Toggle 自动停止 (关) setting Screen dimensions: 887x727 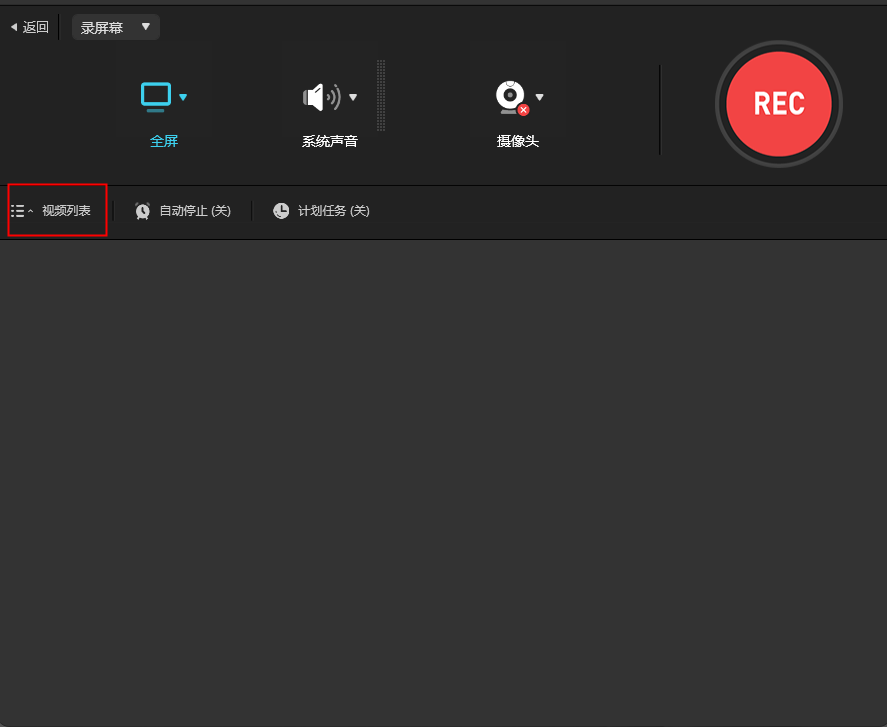pyautogui.click(x=195, y=211)
